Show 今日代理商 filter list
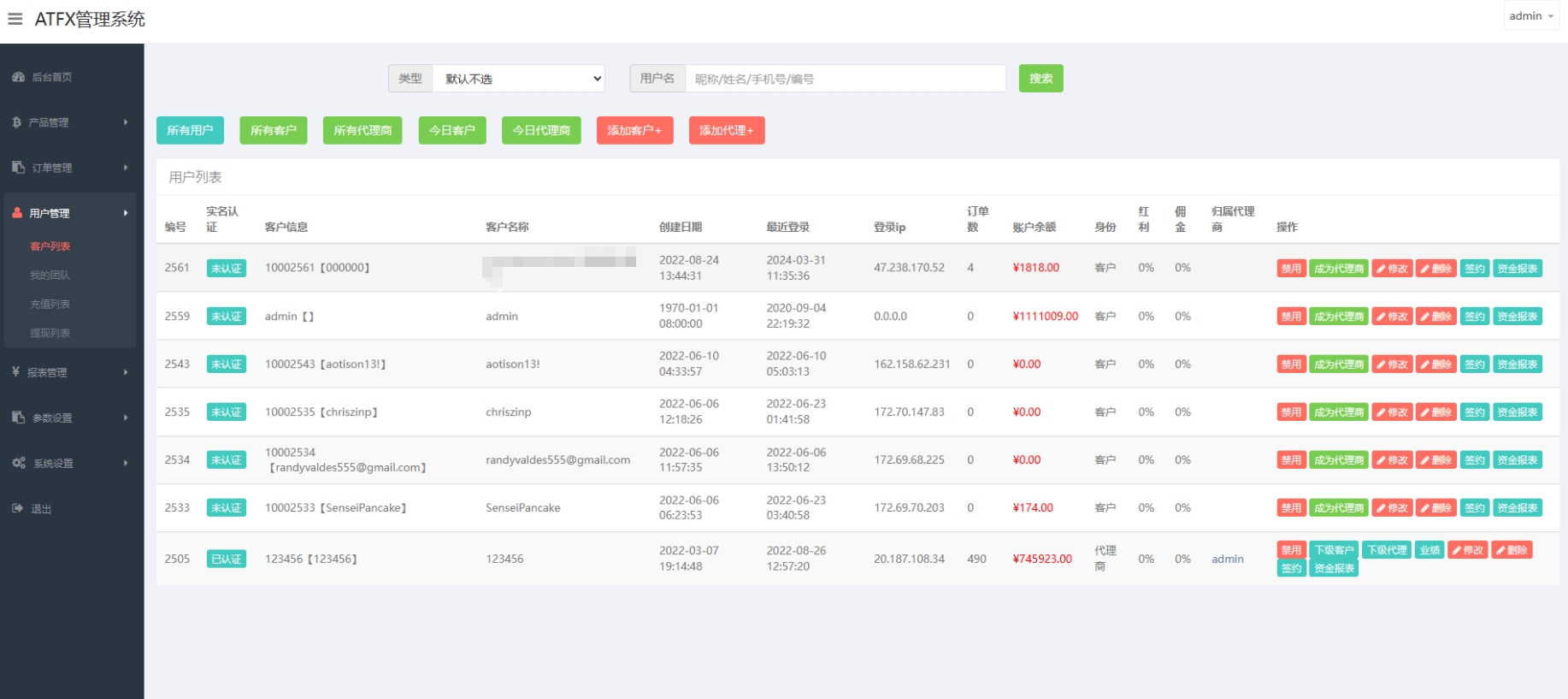 (541, 131)
